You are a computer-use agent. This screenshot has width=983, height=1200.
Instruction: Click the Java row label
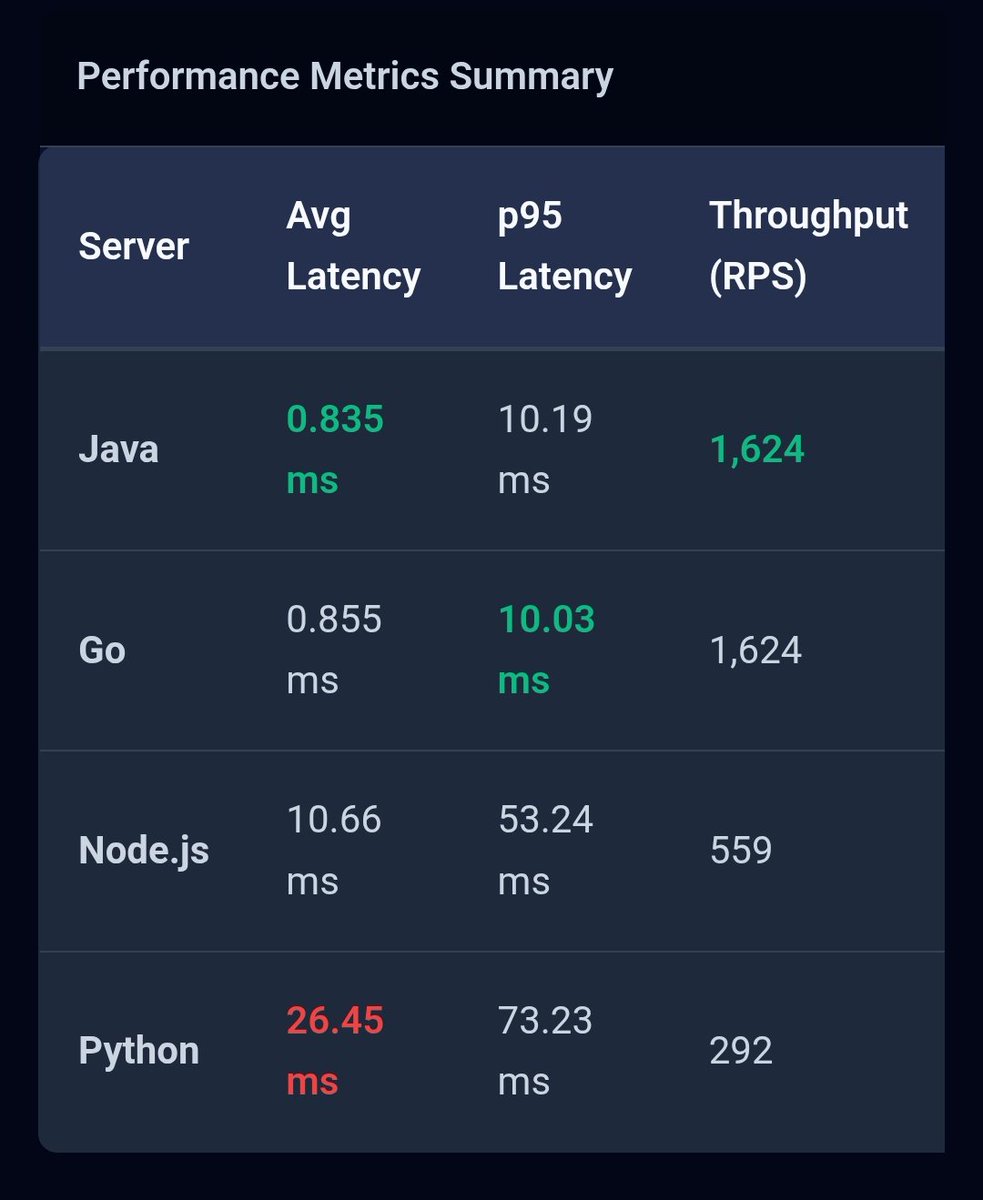click(118, 449)
